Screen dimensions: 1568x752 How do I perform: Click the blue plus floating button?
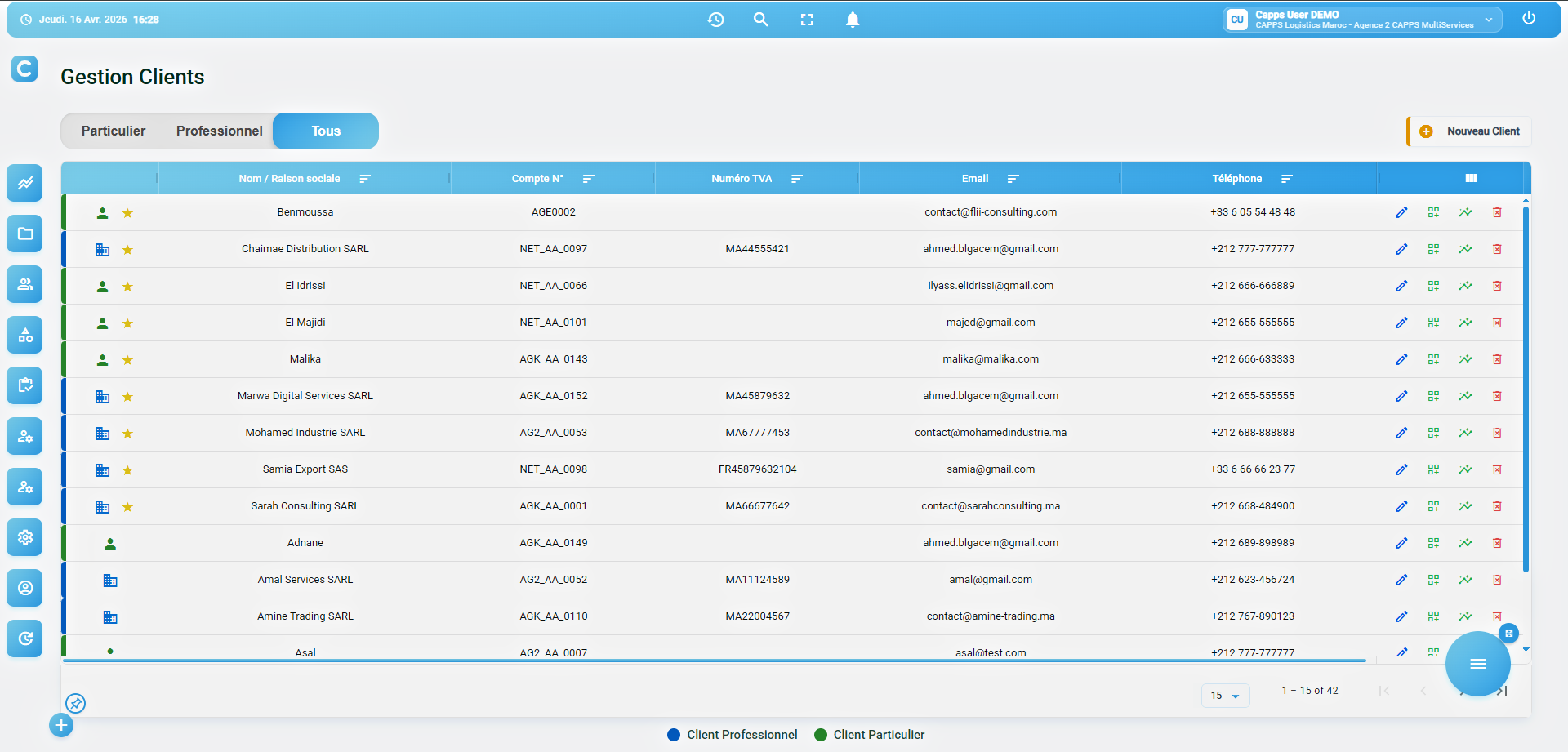(x=61, y=725)
